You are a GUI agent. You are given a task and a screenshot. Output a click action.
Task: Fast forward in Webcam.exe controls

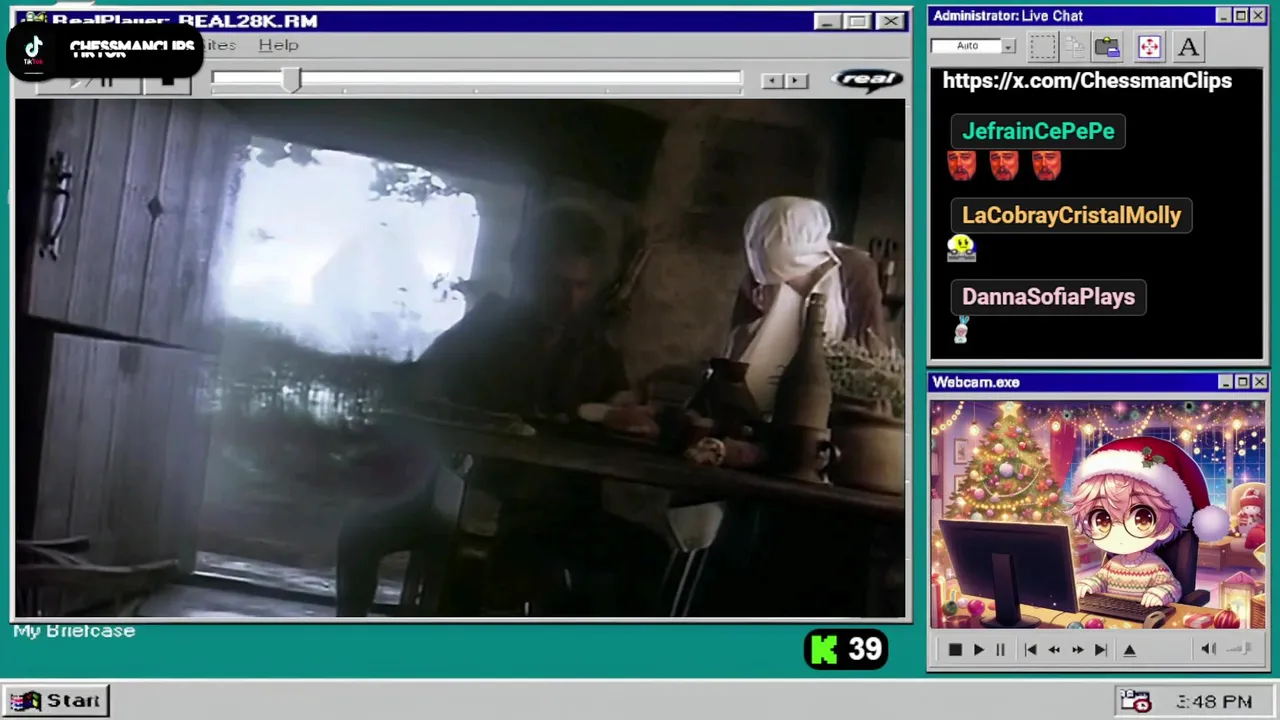tap(1077, 650)
